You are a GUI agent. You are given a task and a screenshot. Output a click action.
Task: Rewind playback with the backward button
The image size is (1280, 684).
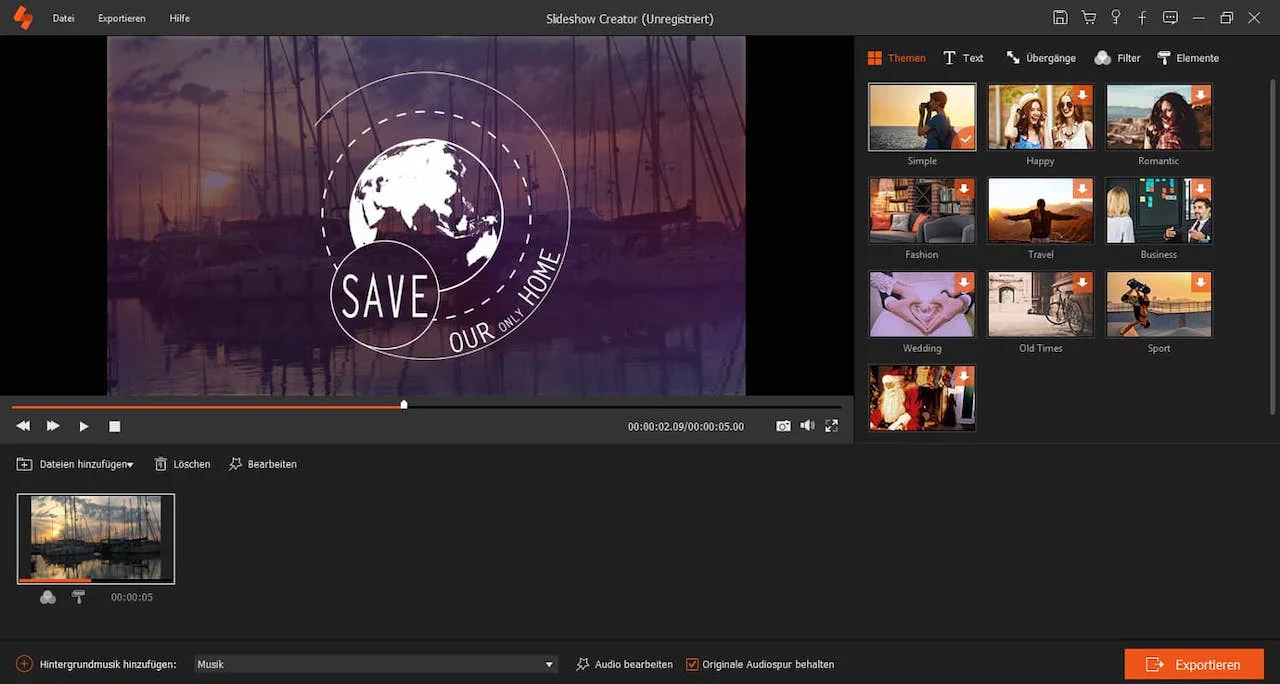(x=23, y=426)
